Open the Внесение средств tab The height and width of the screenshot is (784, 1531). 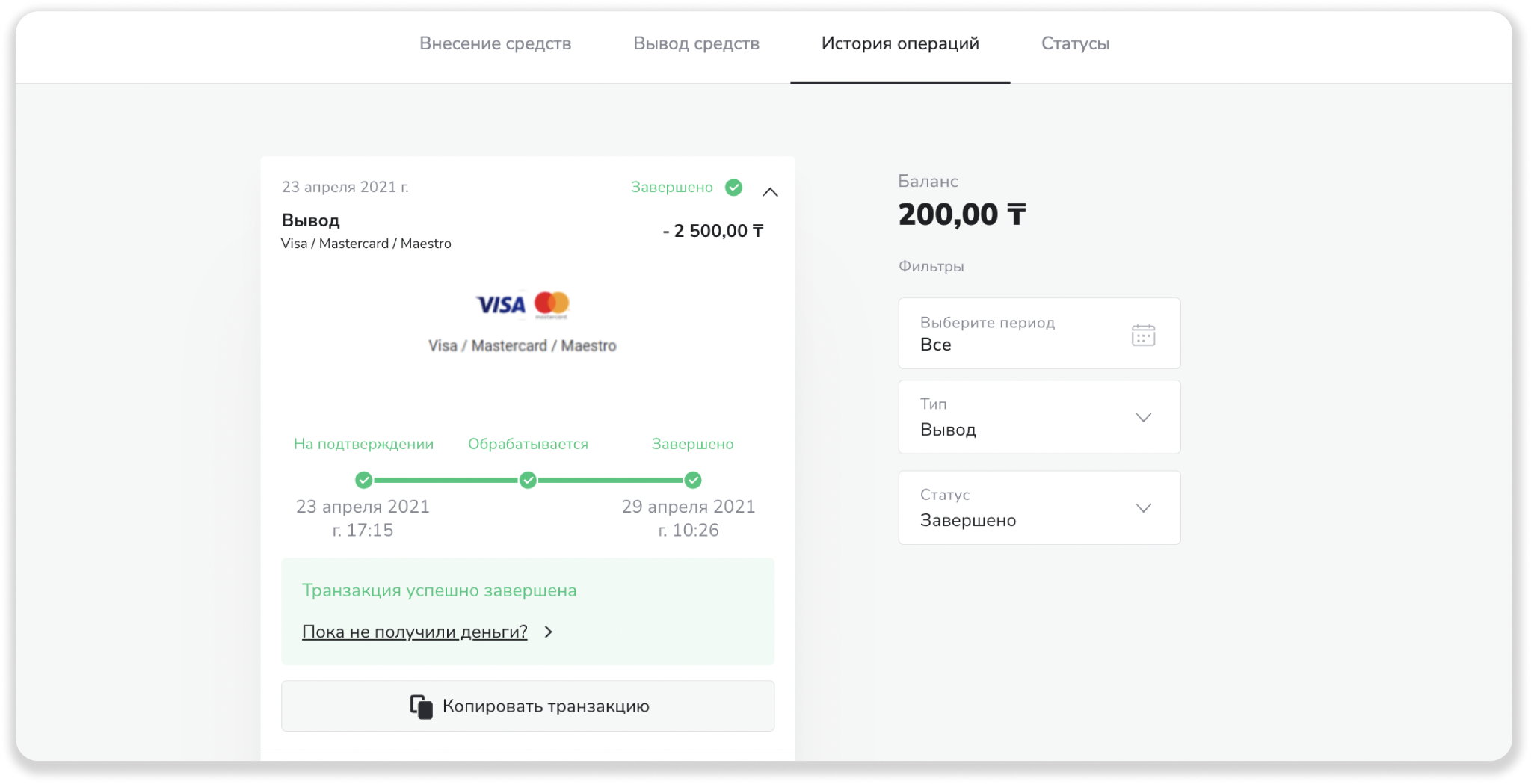tap(495, 43)
